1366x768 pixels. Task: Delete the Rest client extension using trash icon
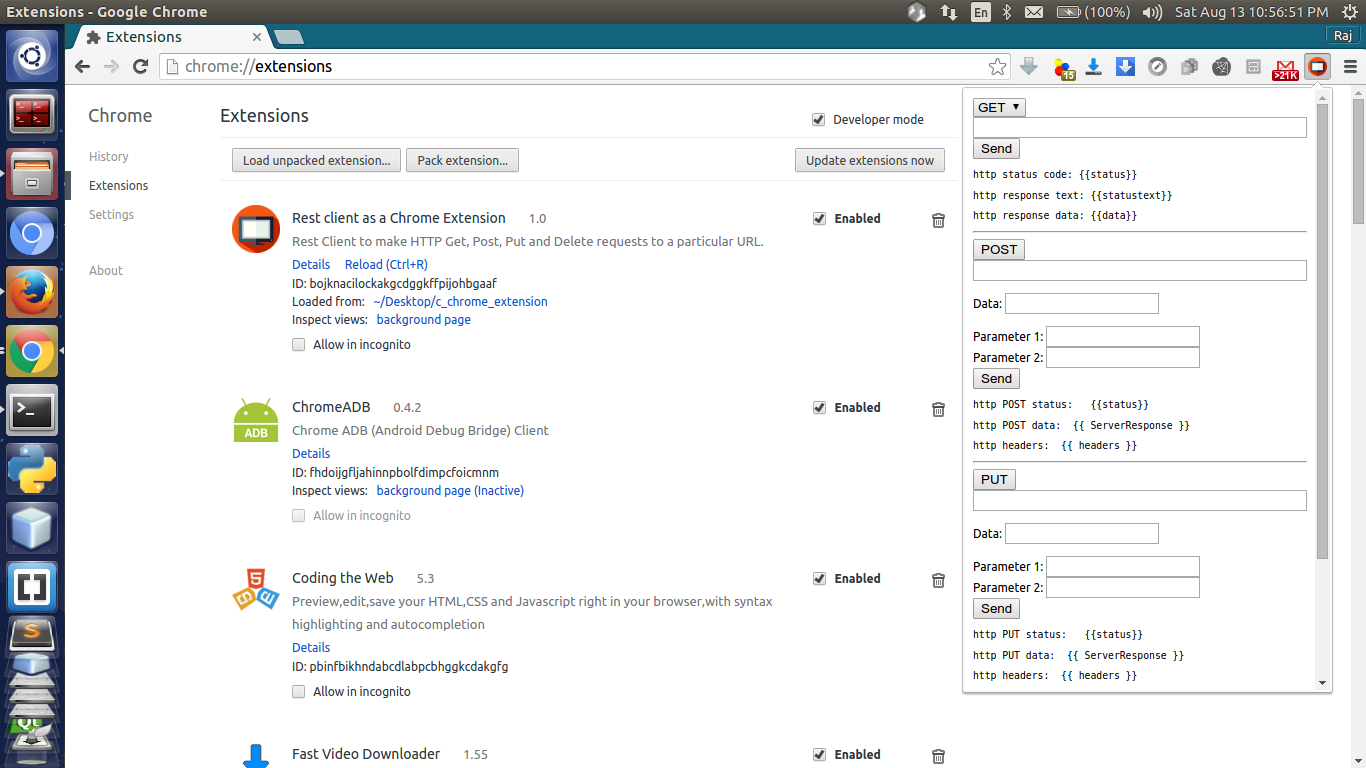(x=938, y=220)
